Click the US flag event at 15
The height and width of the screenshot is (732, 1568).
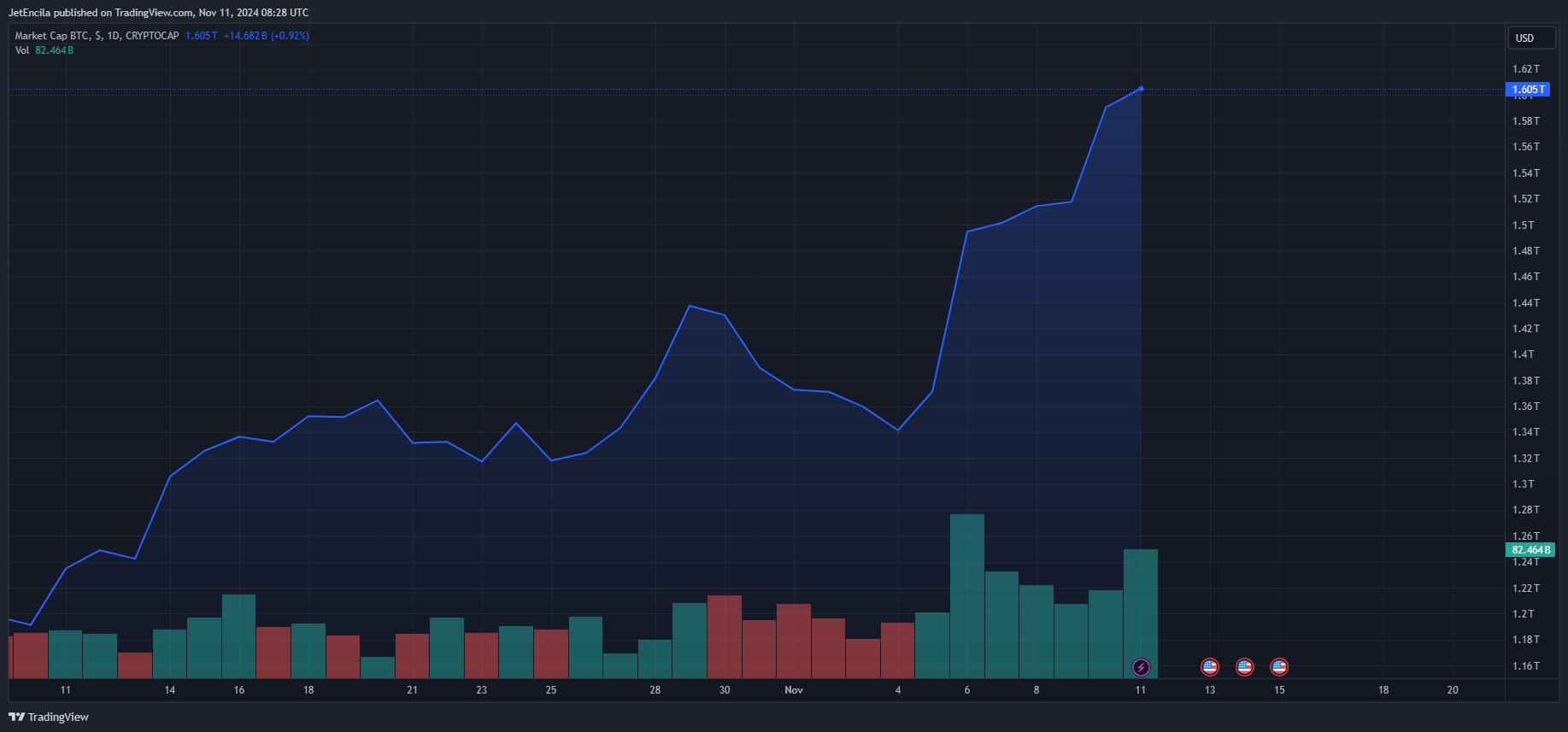[x=1278, y=667]
